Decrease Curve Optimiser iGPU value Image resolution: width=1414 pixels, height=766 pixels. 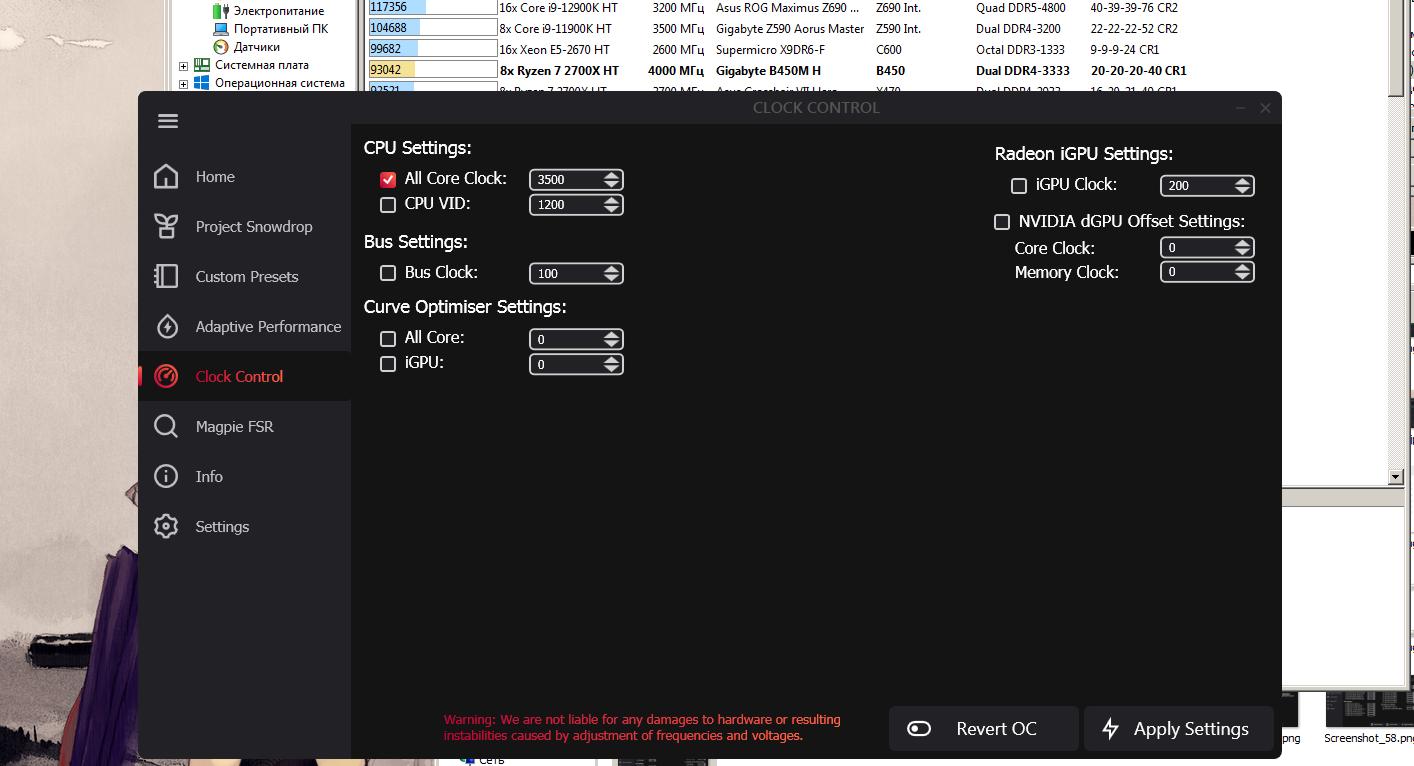[x=611, y=369]
